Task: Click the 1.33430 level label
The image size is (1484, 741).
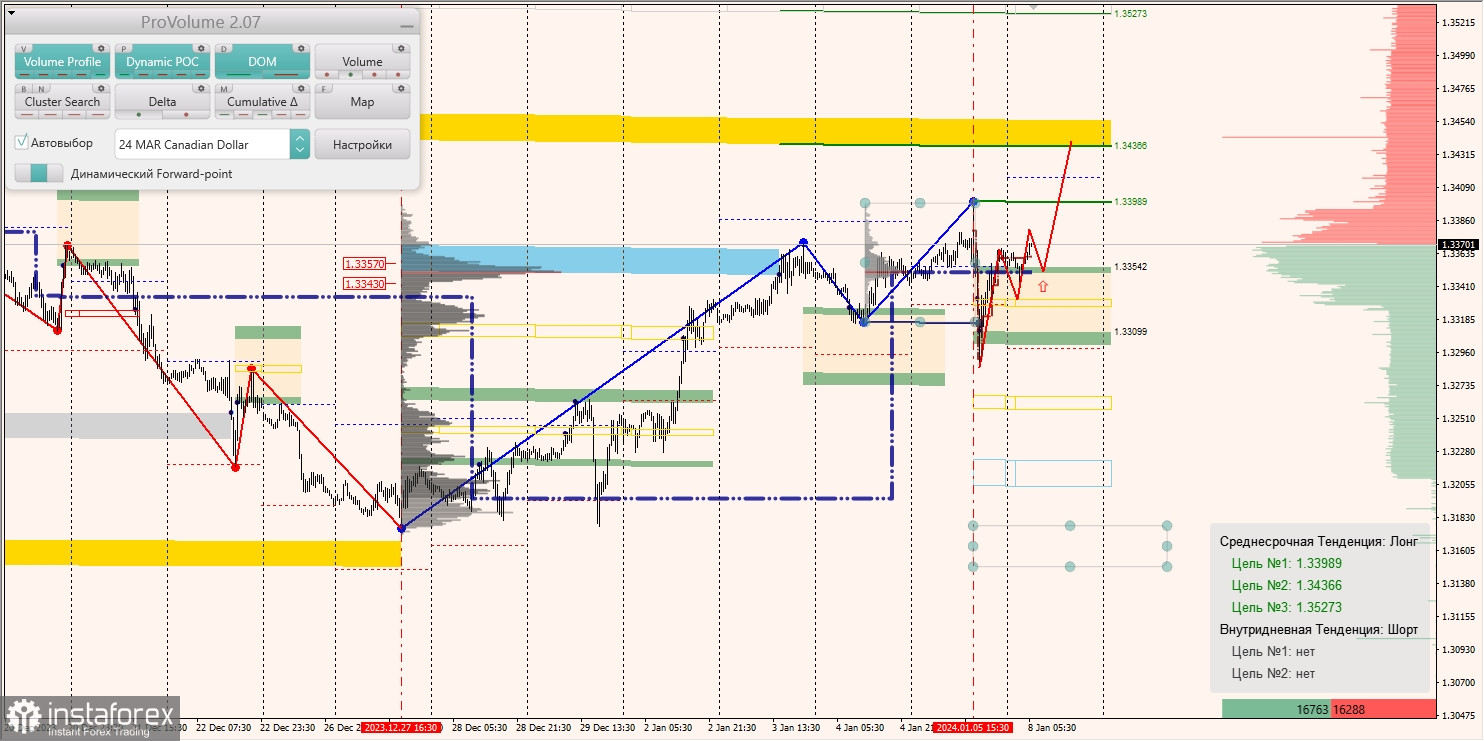Action: [x=363, y=284]
